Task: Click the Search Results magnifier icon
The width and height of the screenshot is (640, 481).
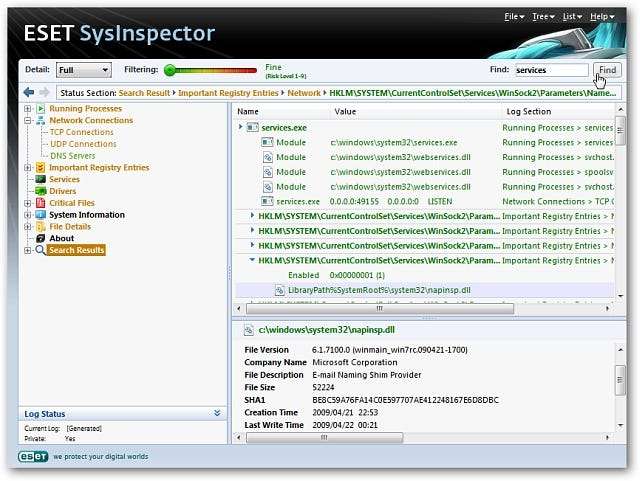Action: pos(41,250)
